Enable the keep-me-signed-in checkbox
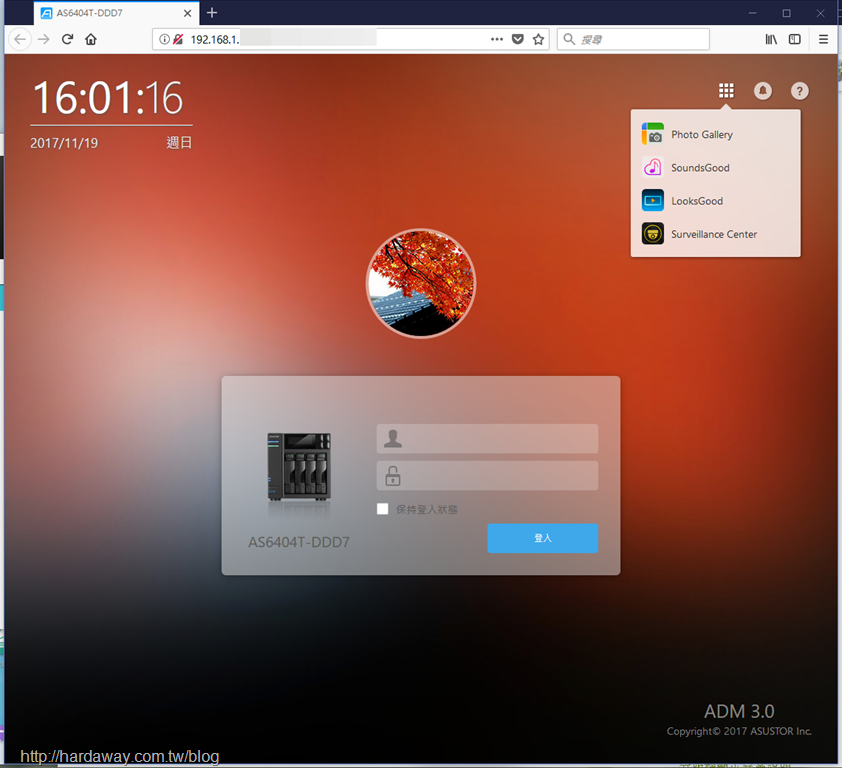This screenshot has height=768, width=842. click(x=382, y=509)
